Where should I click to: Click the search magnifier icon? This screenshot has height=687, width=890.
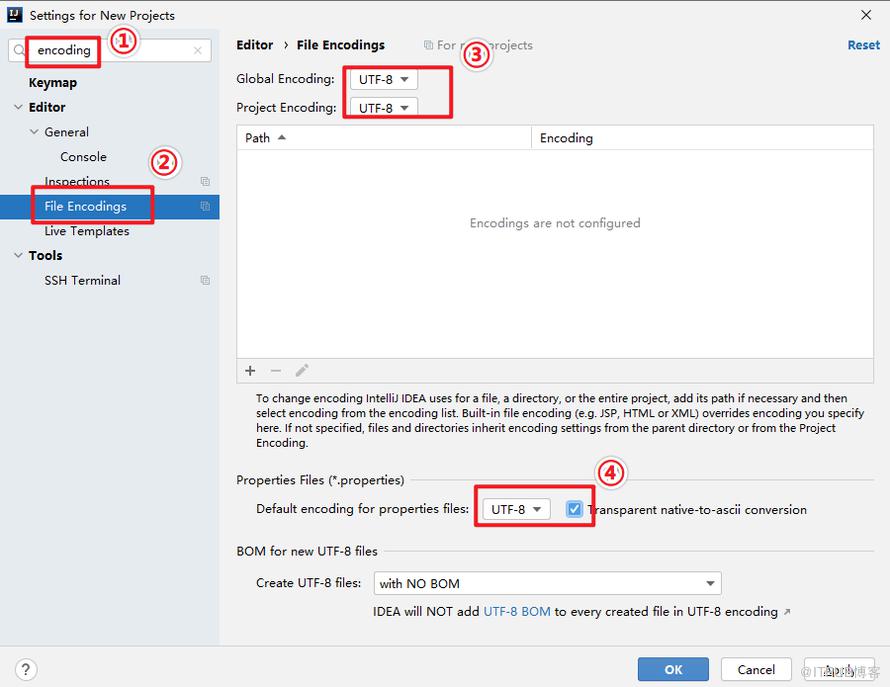[x=19, y=51]
